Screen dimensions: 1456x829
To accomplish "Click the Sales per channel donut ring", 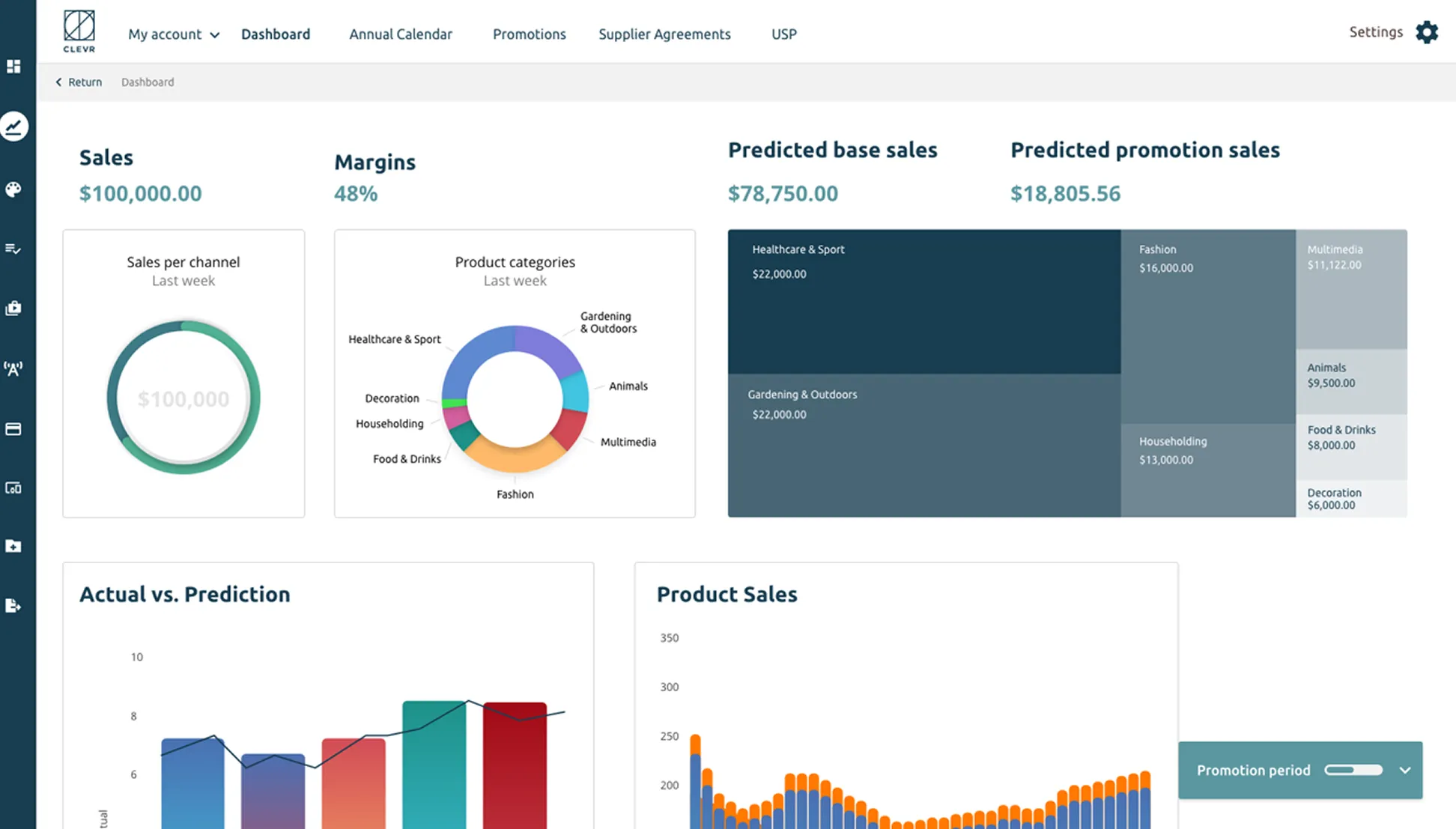I will point(254,397).
